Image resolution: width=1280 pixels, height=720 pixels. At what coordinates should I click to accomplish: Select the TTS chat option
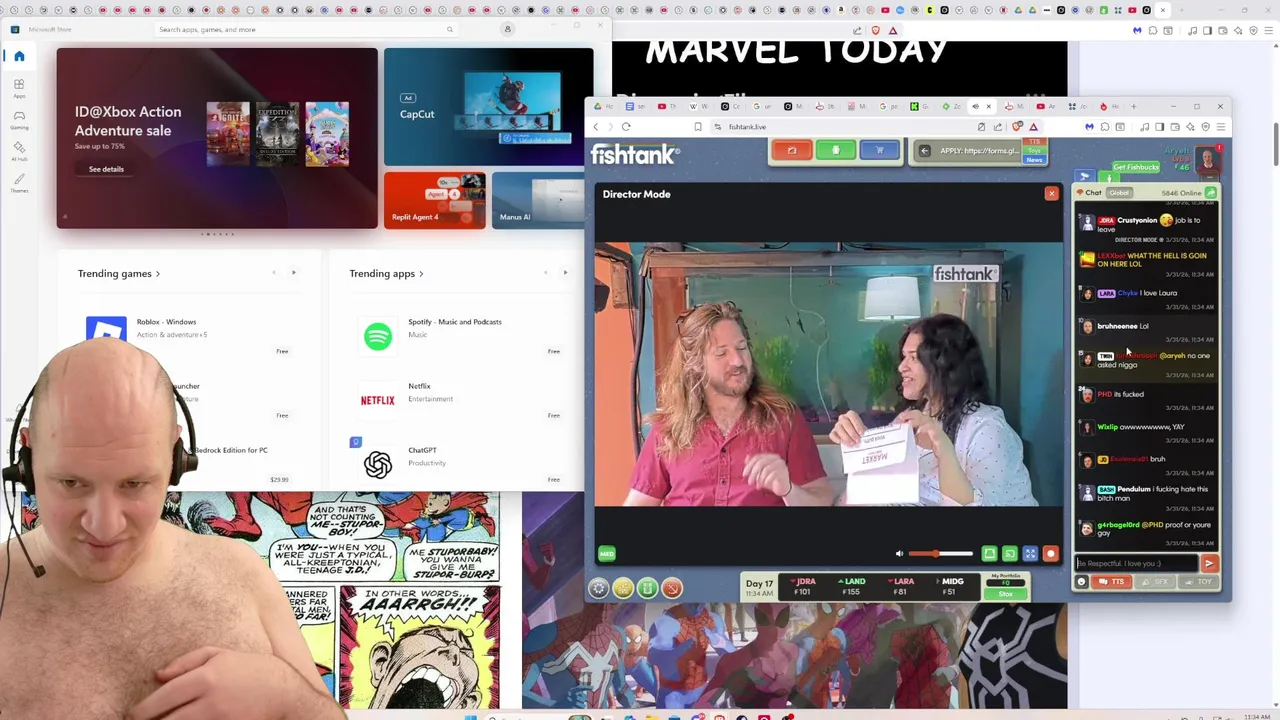tap(1111, 582)
